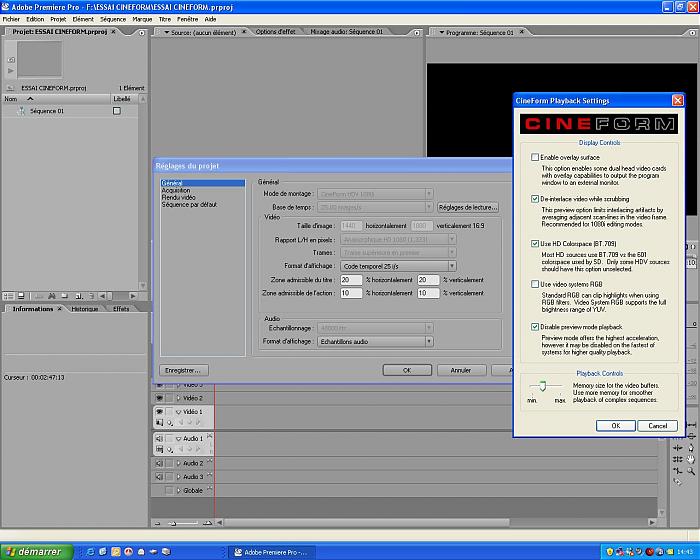
Task: Select the Pen tool in the tools panel
Action: pyautogui.click(x=691, y=448)
